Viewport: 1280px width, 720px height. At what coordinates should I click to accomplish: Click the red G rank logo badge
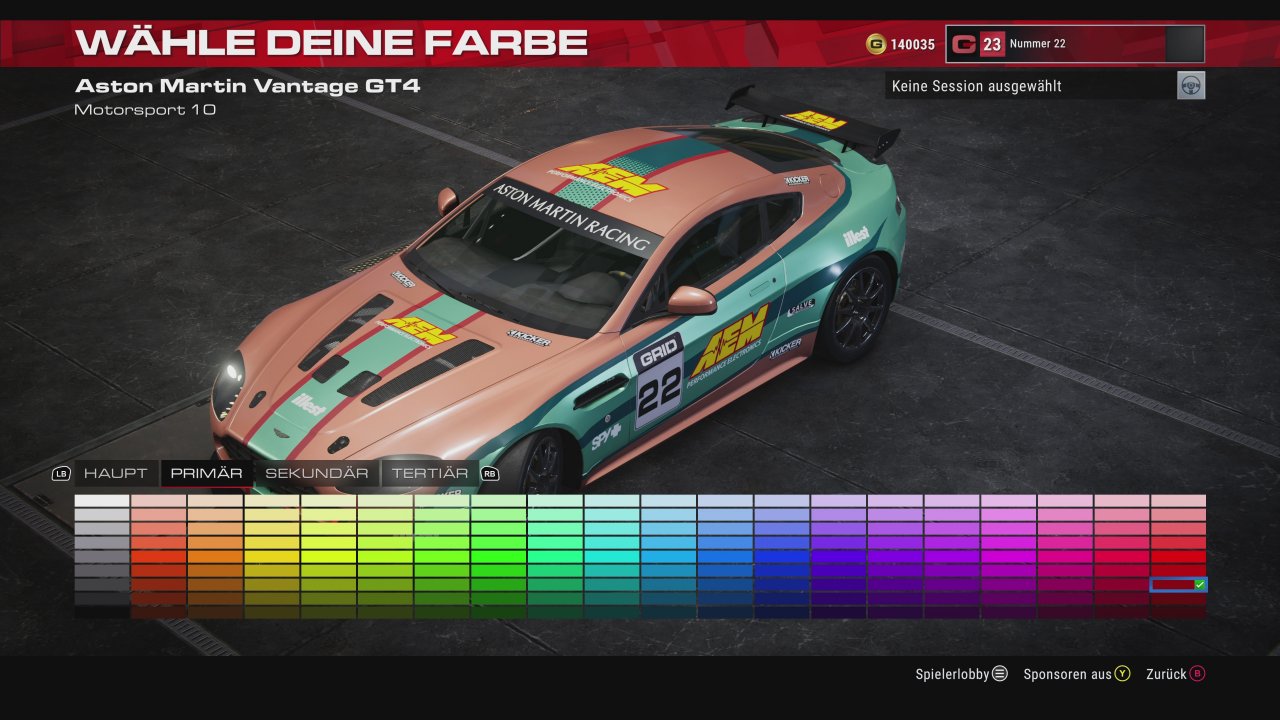point(964,44)
